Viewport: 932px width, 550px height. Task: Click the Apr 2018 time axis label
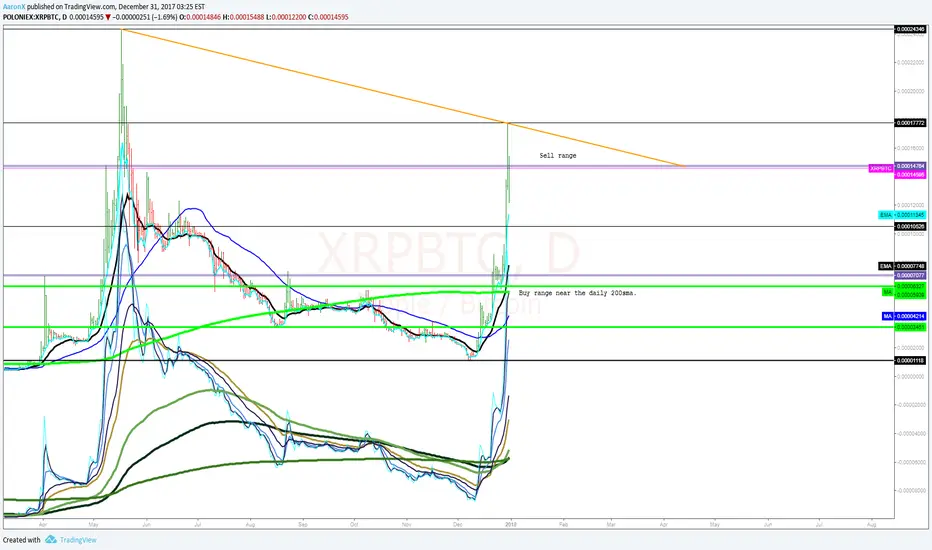[x=663, y=524]
